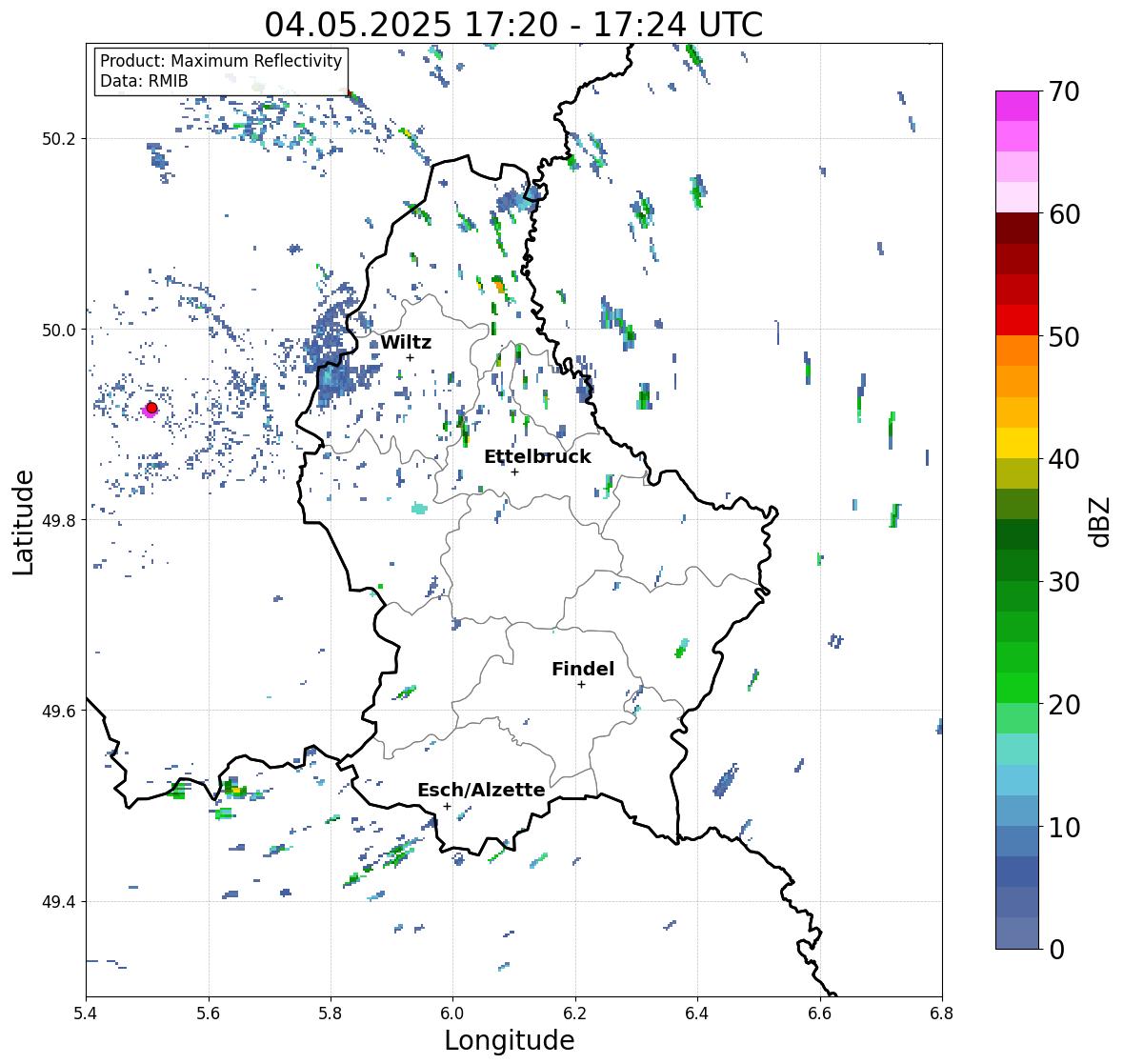The image size is (1123, 1064).
Task: Pick the magenta swatch at colorbar top
Action: (x=1017, y=106)
